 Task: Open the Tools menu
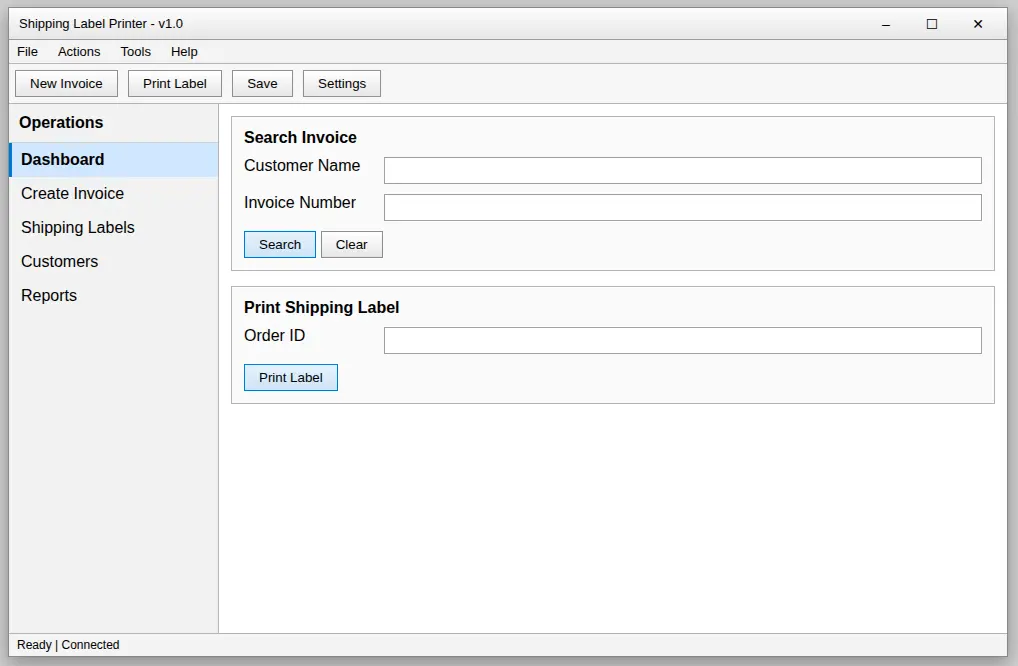tap(136, 52)
